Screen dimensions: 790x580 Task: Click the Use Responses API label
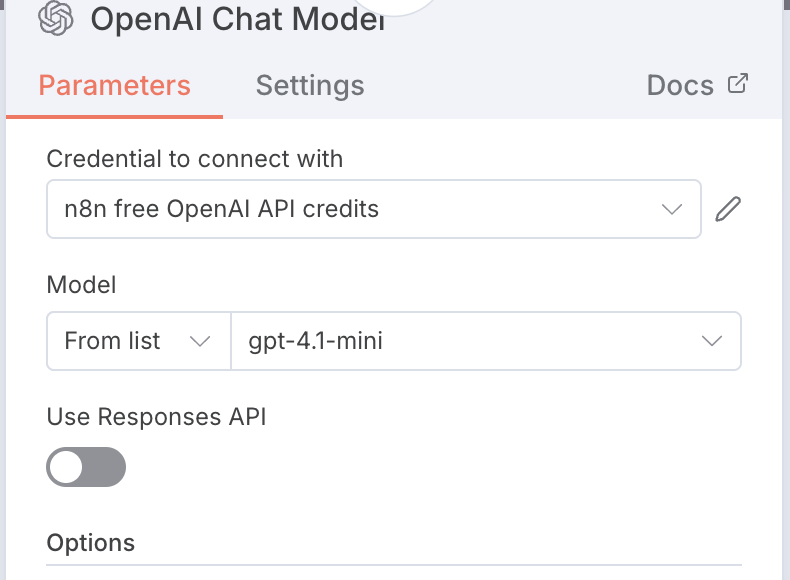(157, 417)
